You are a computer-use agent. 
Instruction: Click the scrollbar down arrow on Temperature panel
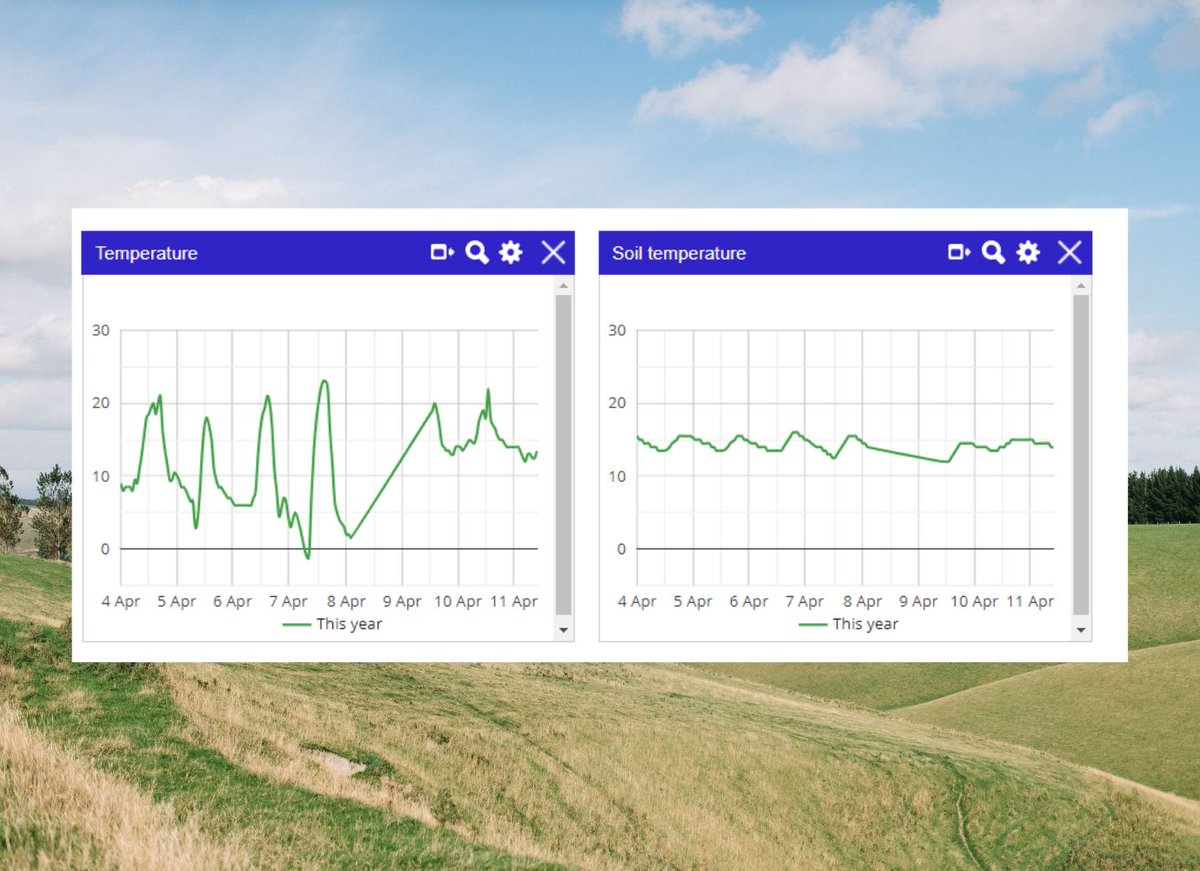(x=561, y=629)
